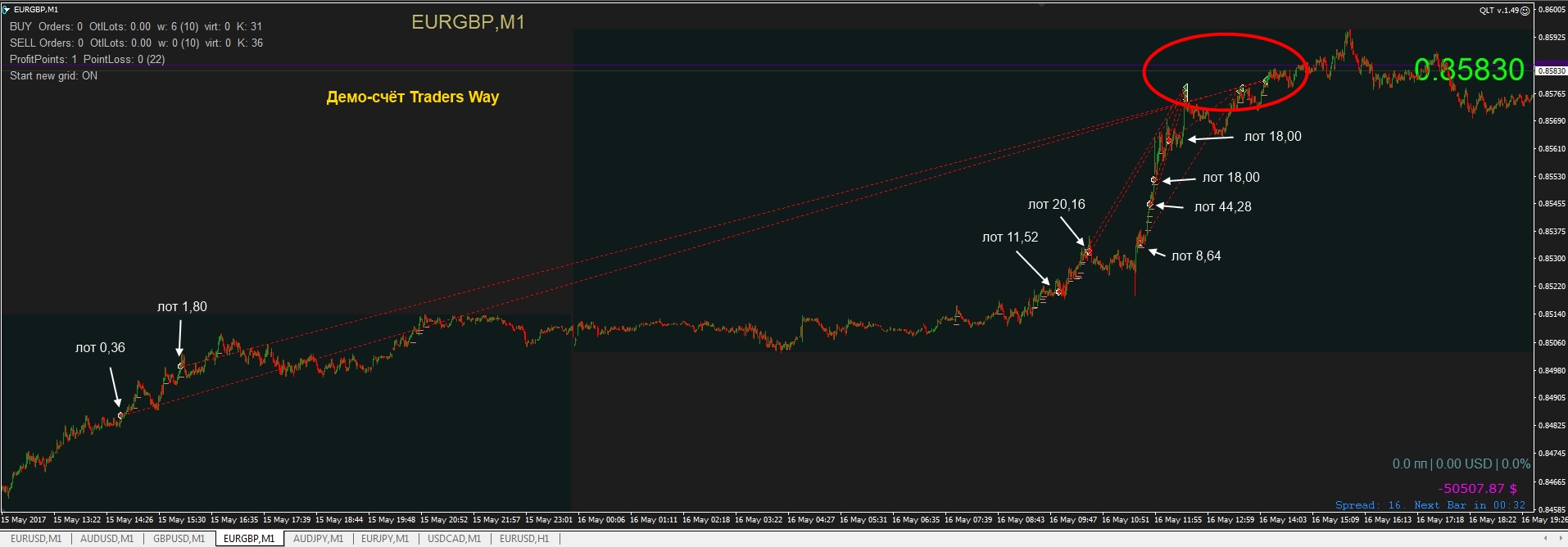
Task: Click the 0.85610 price scale label
Action: pyautogui.click(x=1552, y=149)
